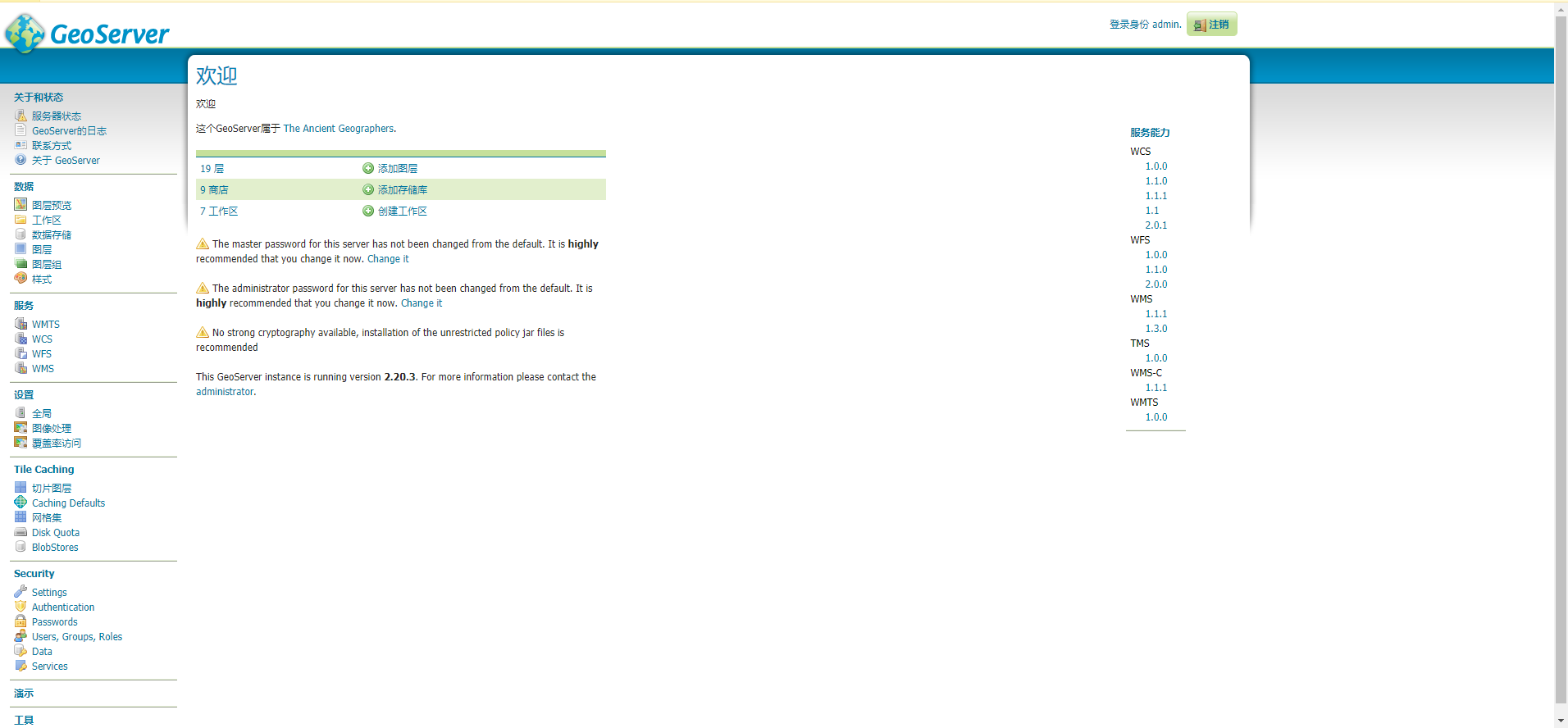Click the GeoServer logo
The width and height of the screenshot is (1568, 728).
[x=87, y=33]
